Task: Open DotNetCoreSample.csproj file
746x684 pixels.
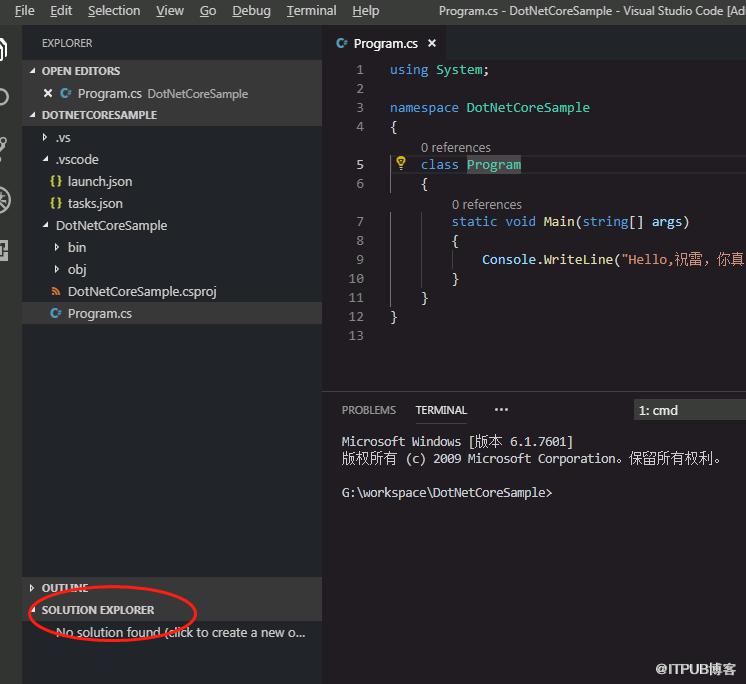Action: [172, 291]
